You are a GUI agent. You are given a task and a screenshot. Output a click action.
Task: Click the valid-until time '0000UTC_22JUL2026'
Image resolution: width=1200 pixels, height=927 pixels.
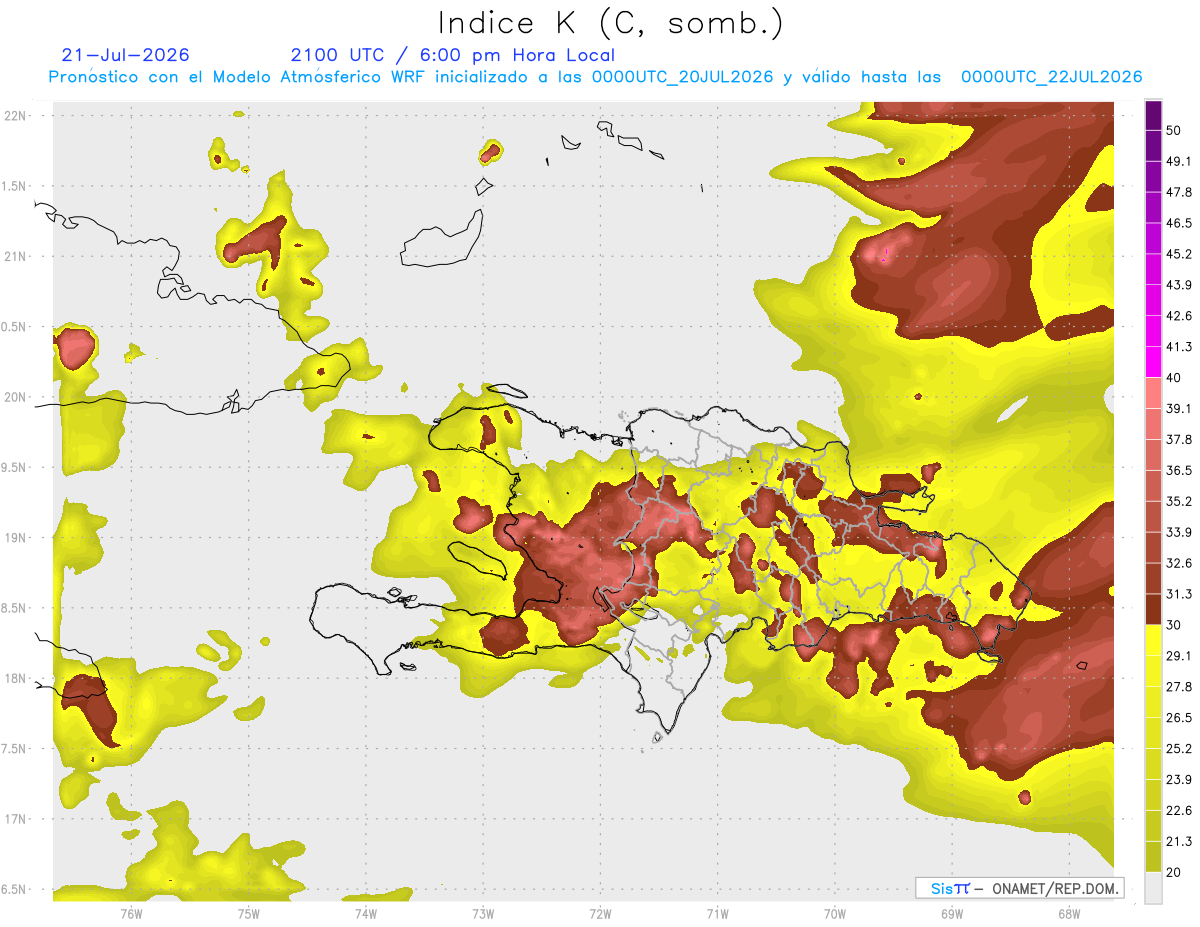click(x=1051, y=77)
